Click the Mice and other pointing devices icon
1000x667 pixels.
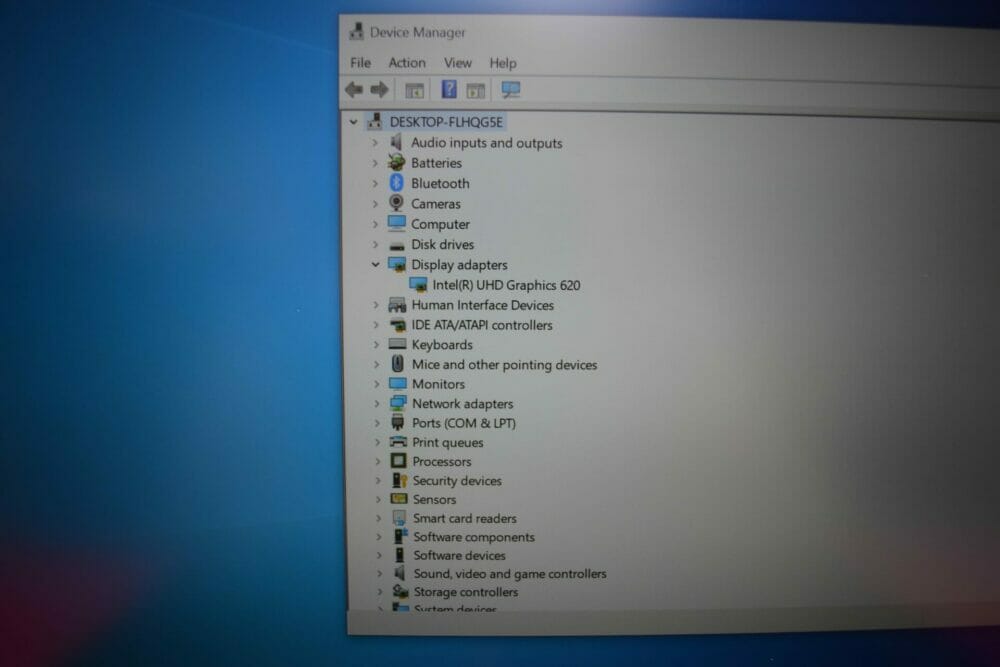tap(397, 364)
